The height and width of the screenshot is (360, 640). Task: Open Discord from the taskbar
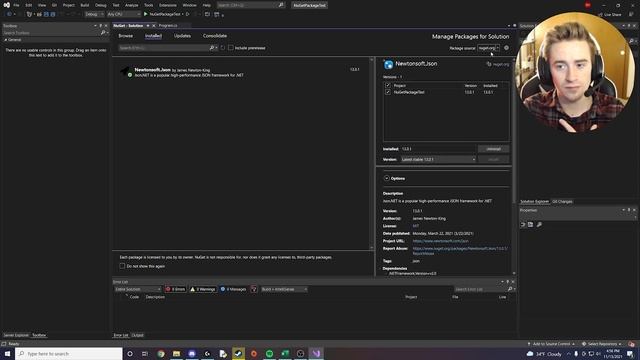point(192,353)
